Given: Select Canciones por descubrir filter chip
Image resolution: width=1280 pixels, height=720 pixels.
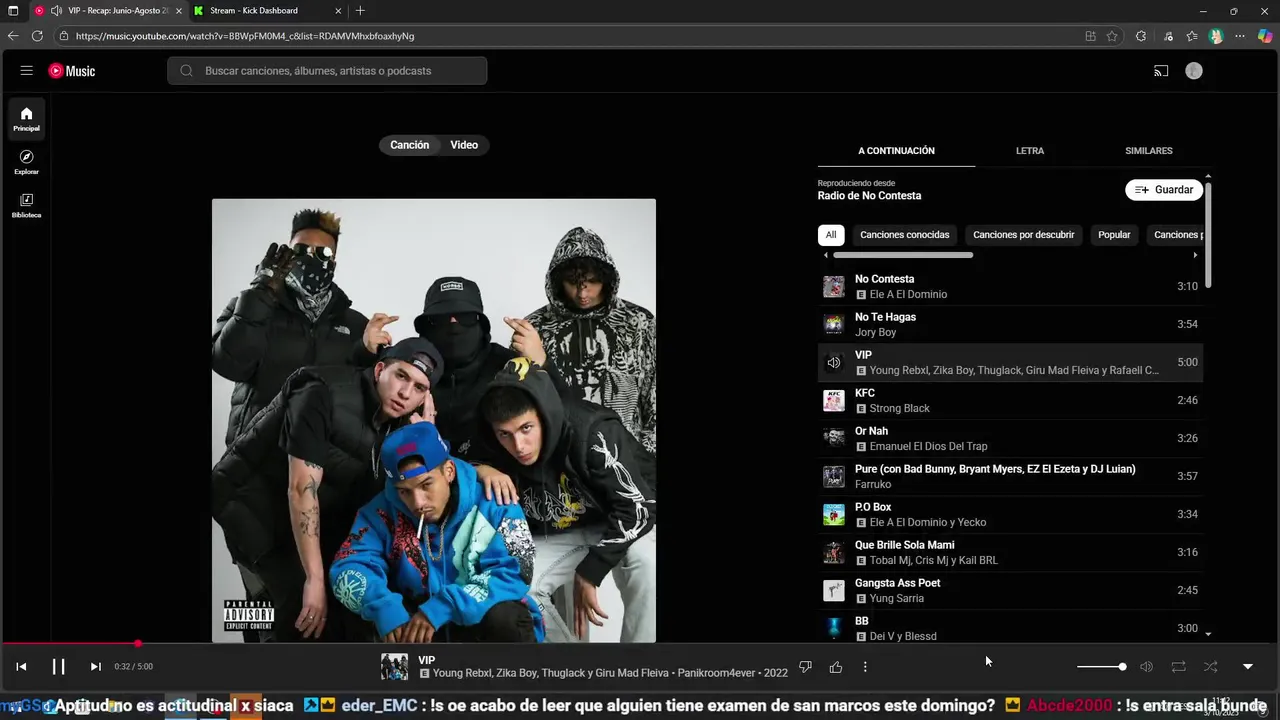Looking at the screenshot, I should pos(1024,235).
